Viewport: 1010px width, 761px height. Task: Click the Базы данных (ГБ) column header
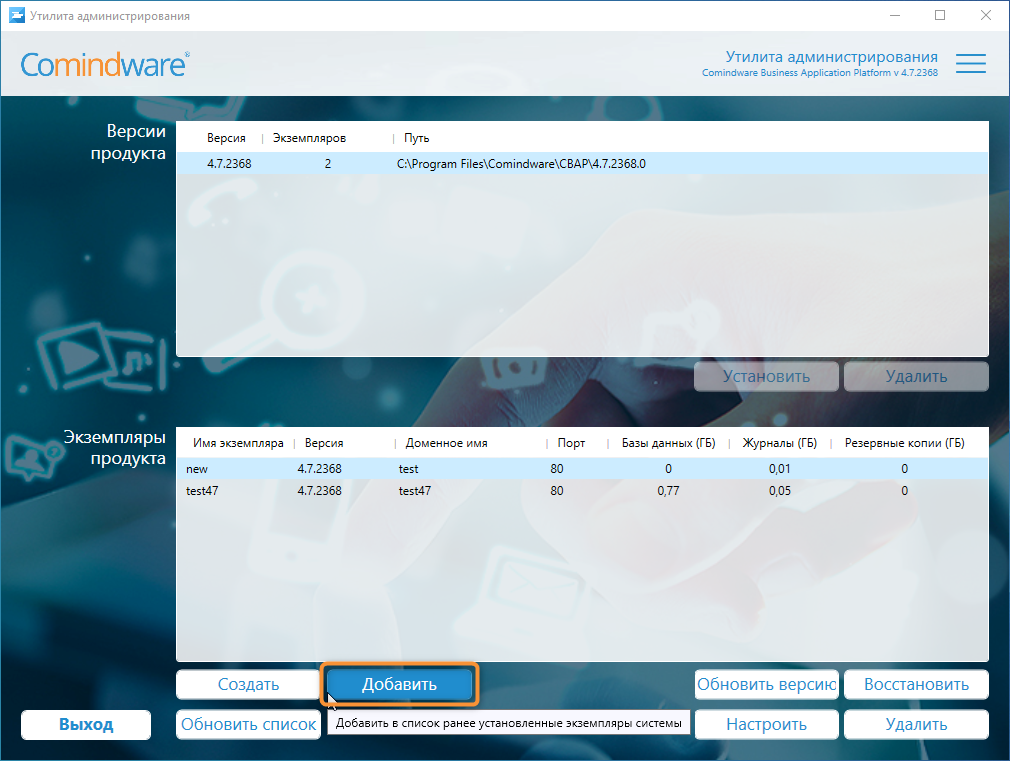tap(668, 443)
